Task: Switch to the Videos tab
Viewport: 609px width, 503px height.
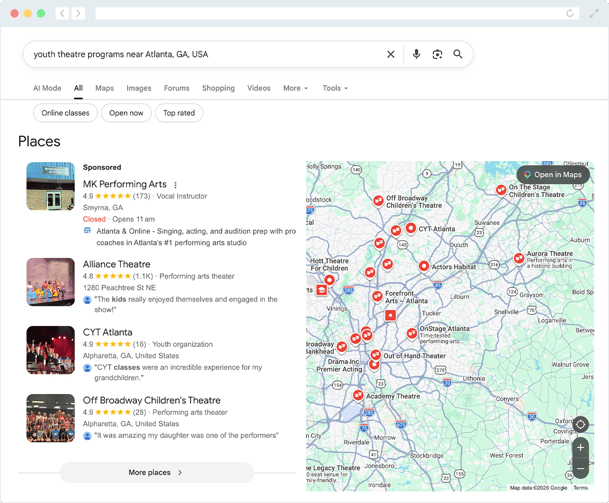Action: pyautogui.click(x=259, y=88)
